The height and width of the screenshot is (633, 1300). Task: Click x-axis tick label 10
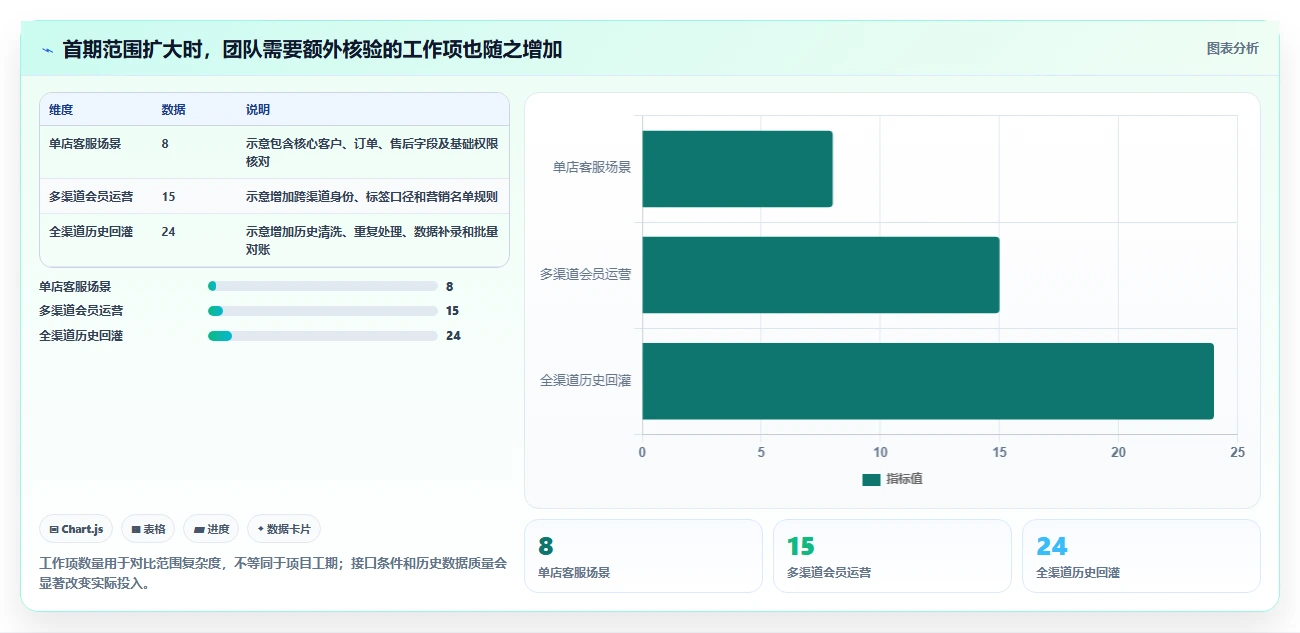880,452
